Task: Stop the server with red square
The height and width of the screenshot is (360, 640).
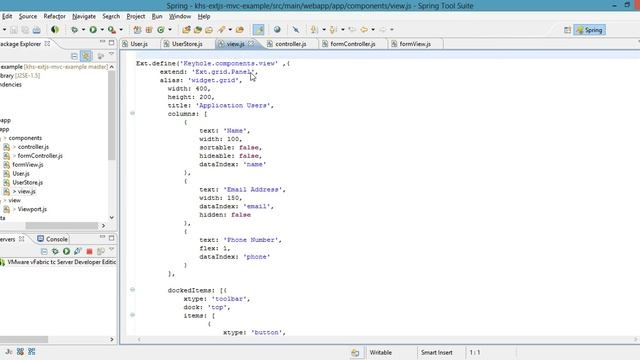Action: click(89, 251)
